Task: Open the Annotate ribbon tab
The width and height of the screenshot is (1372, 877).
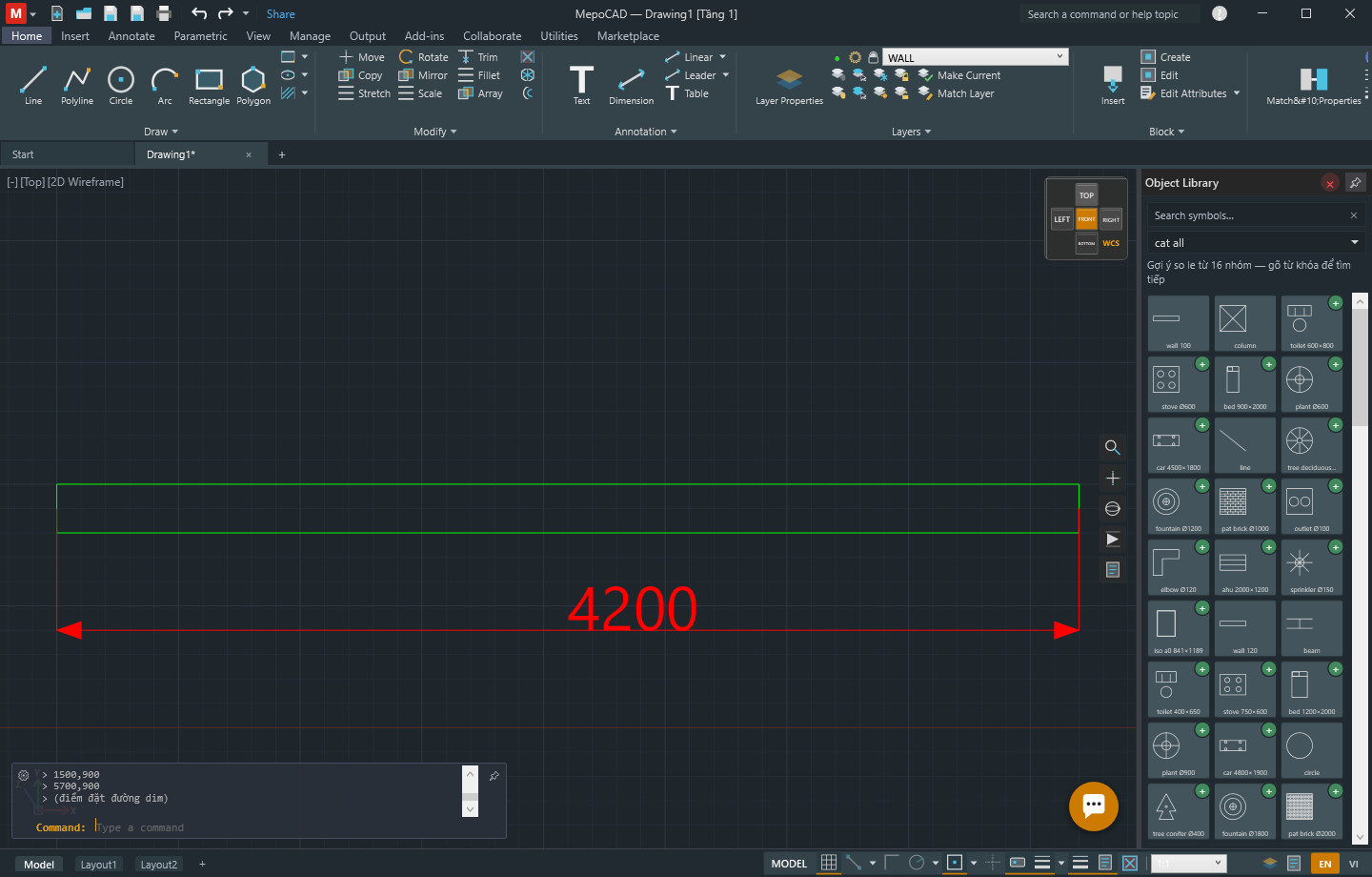Action: tap(131, 36)
